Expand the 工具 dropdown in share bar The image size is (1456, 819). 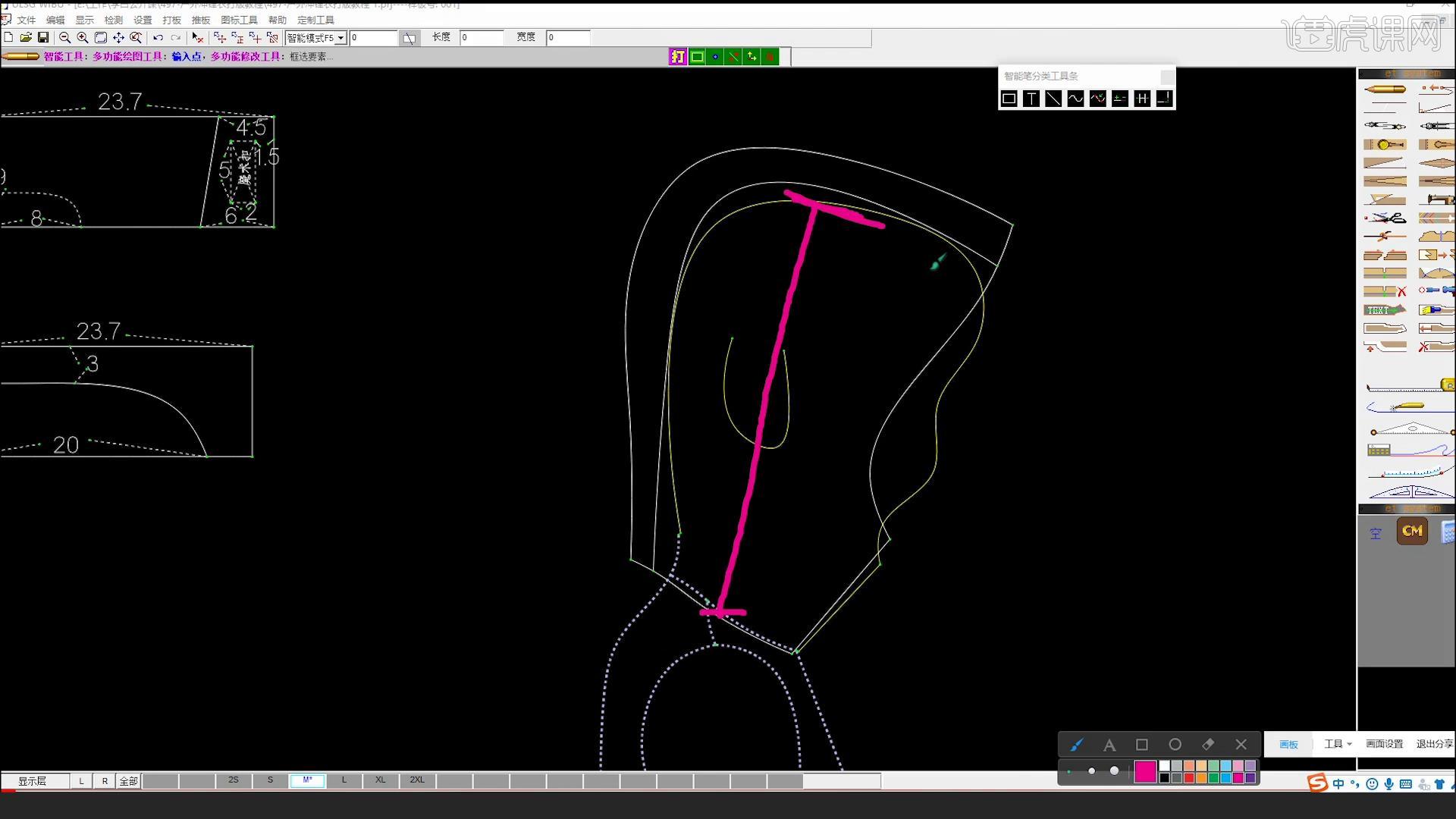(x=1338, y=744)
